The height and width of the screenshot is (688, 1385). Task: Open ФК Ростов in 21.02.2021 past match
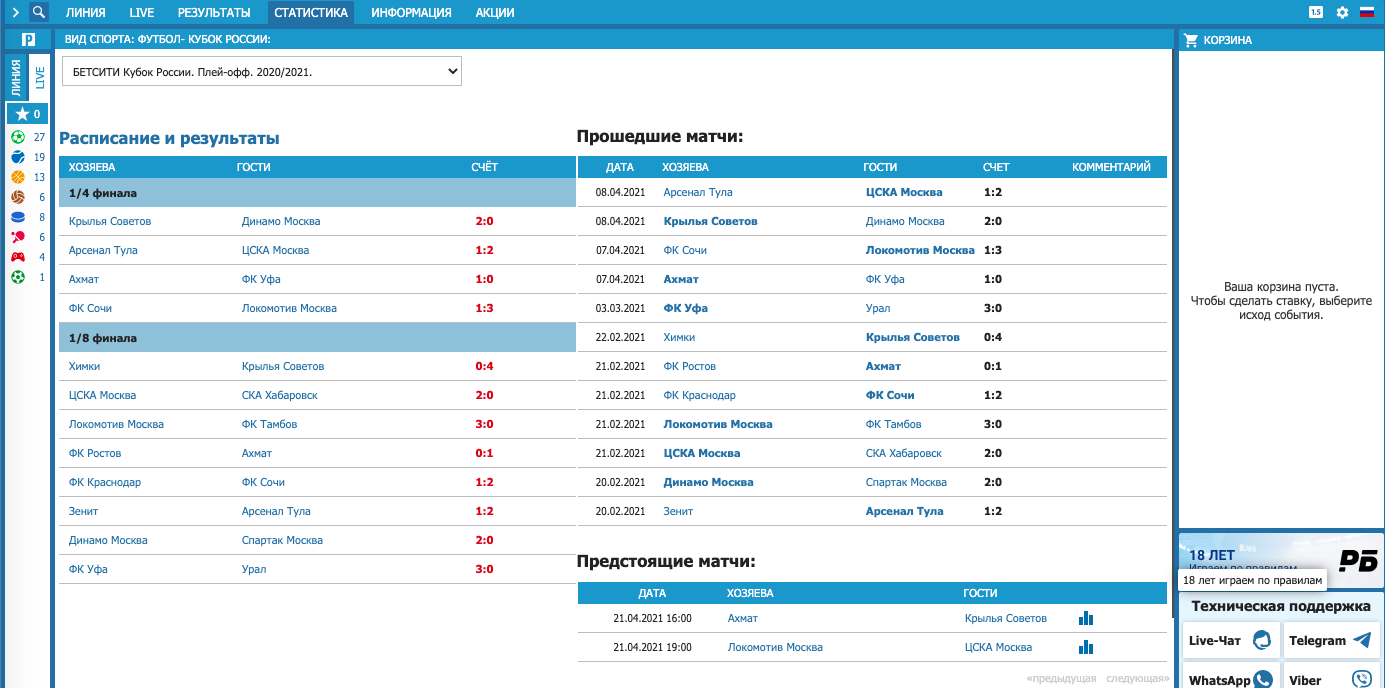(690, 366)
